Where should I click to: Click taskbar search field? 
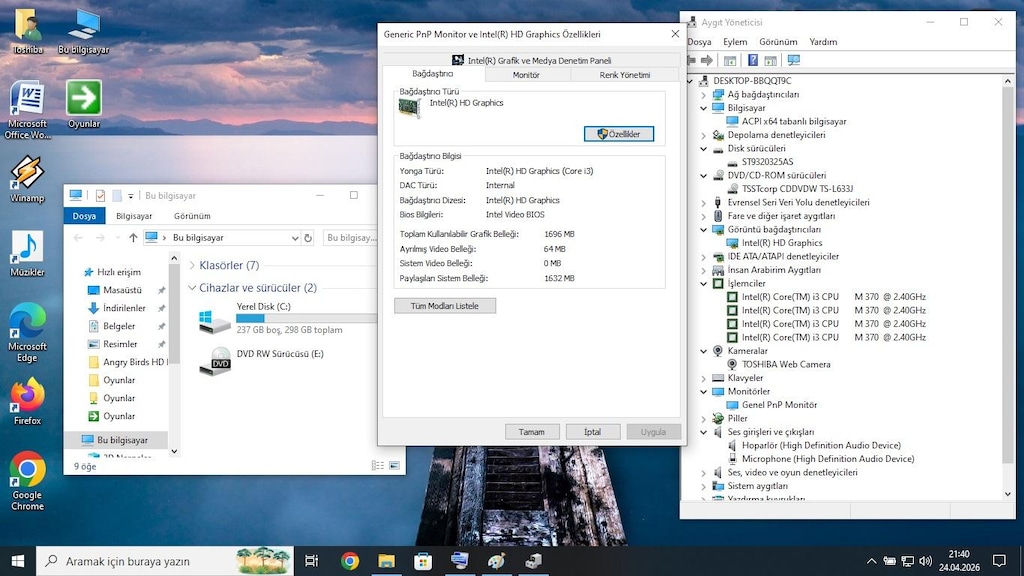(165, 561)
